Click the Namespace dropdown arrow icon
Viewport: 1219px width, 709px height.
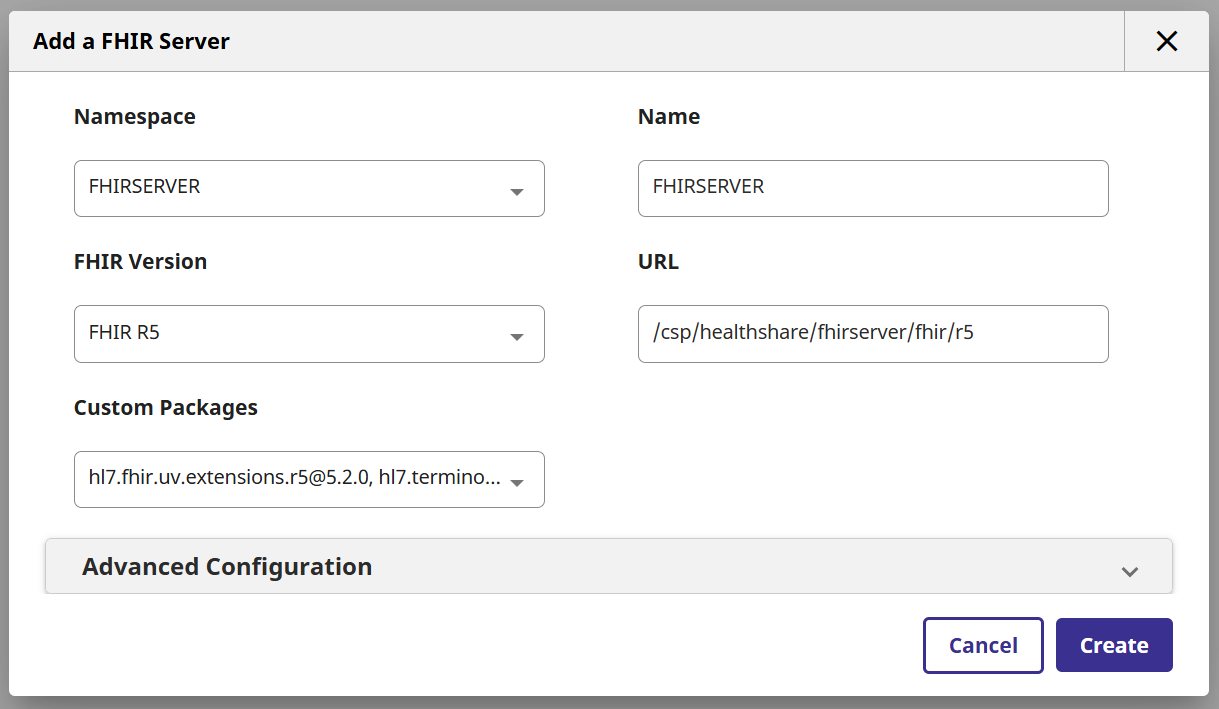[517, 191]
